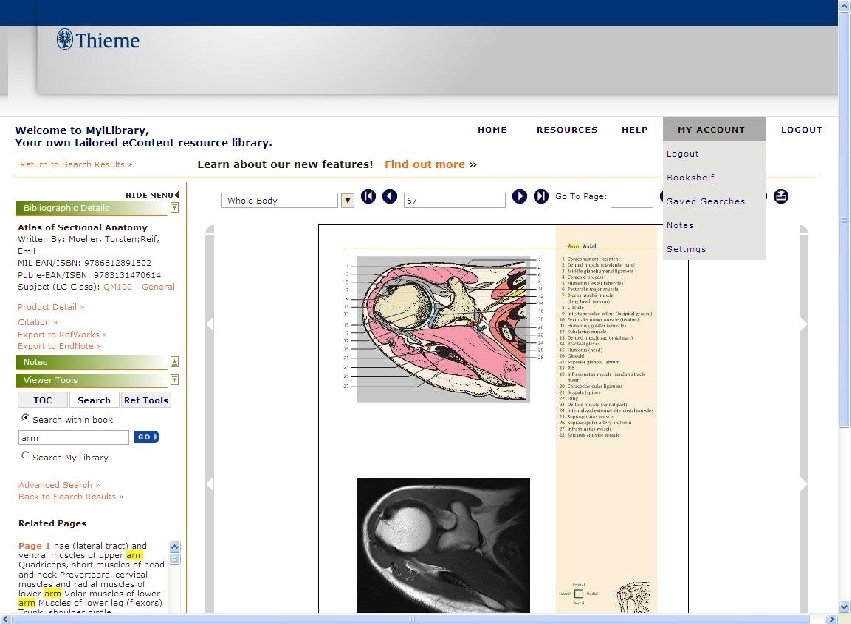Click 'Back to Search Results' link

71,496
